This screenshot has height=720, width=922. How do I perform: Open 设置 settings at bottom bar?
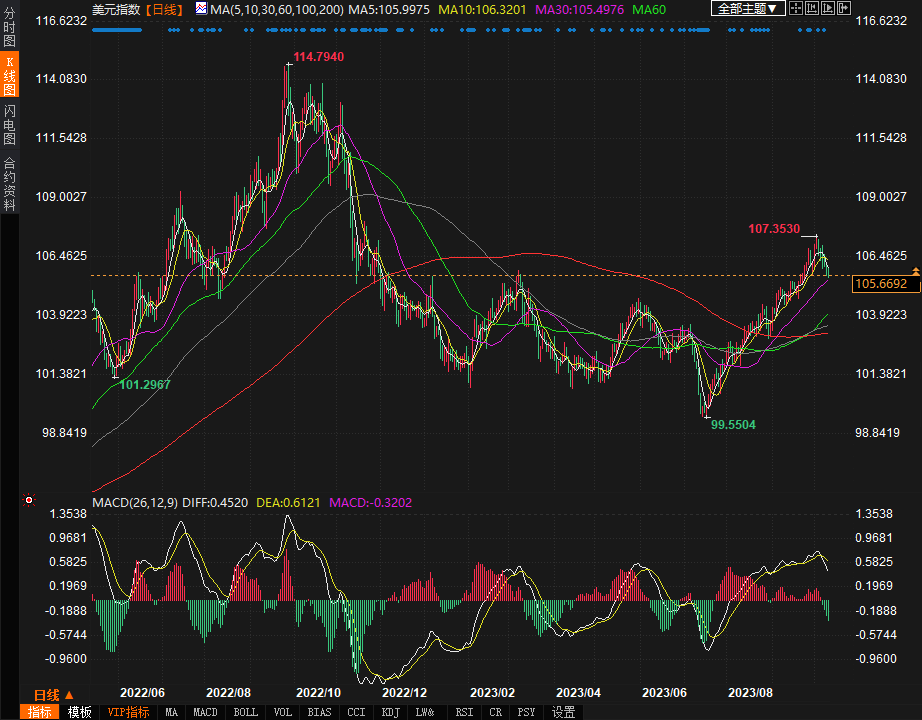[x=563, y=712]
